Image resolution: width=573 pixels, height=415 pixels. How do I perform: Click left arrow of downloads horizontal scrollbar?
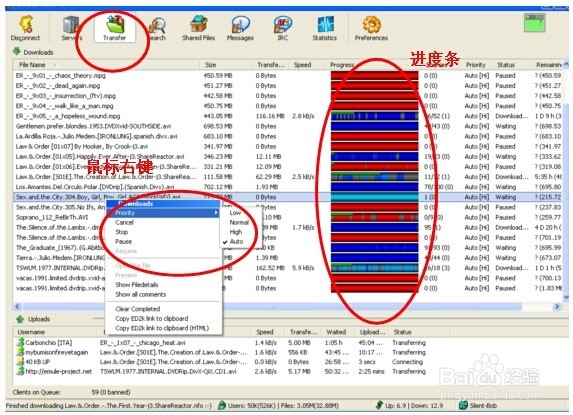point(17,307)
